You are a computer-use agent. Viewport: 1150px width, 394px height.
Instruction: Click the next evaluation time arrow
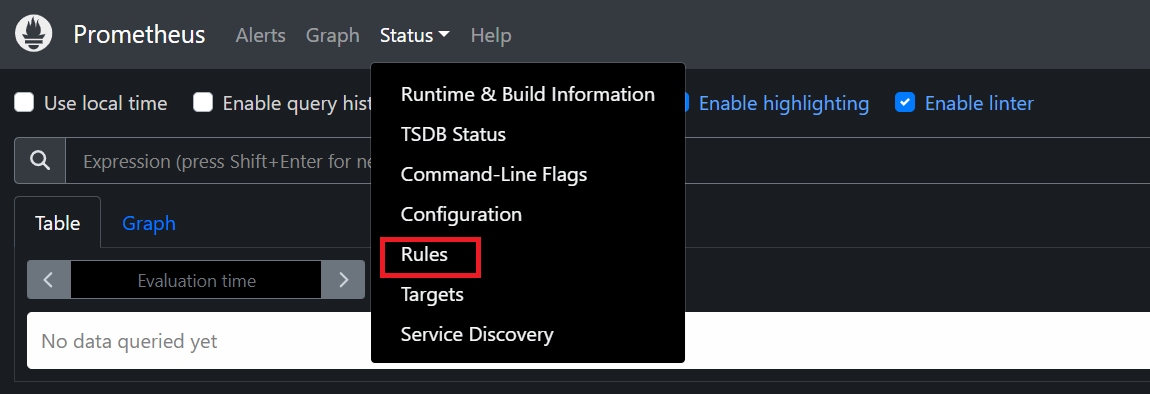coord(343,280)
